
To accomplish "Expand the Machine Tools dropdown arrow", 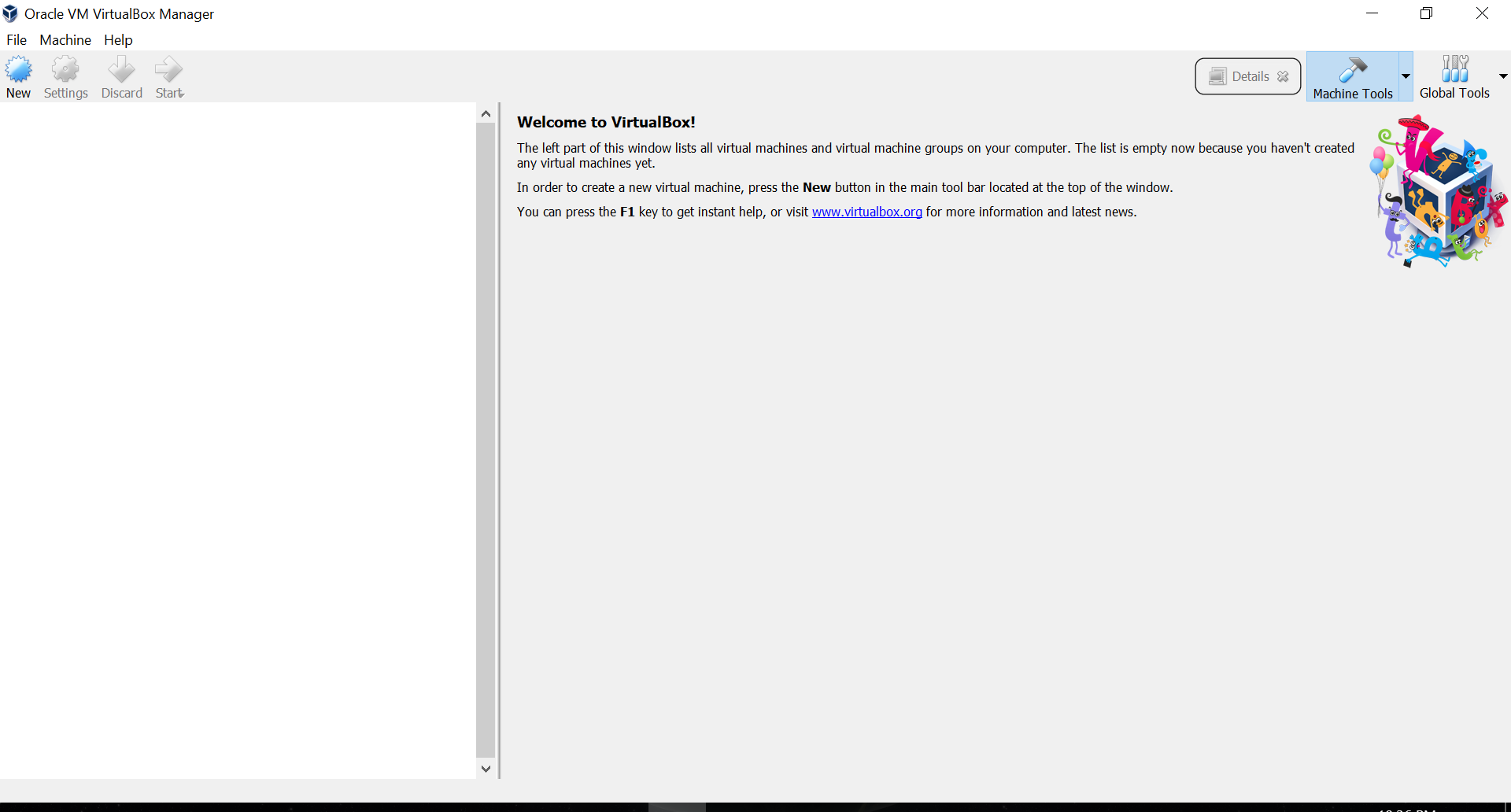I will point(1406,76).
